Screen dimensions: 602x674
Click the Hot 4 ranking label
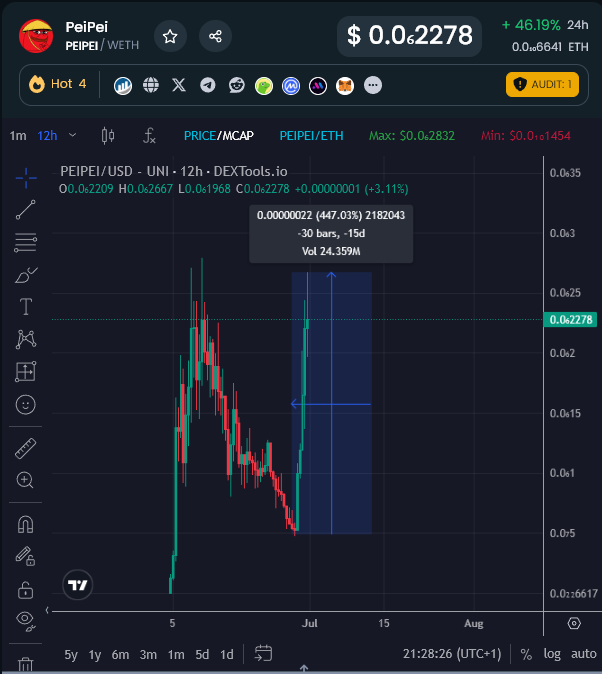pos(58,84)
